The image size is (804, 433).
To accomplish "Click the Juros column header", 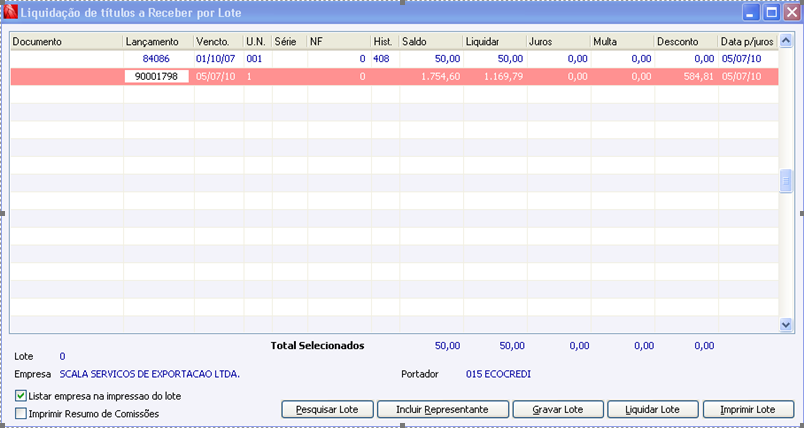I will pos(559,42).
